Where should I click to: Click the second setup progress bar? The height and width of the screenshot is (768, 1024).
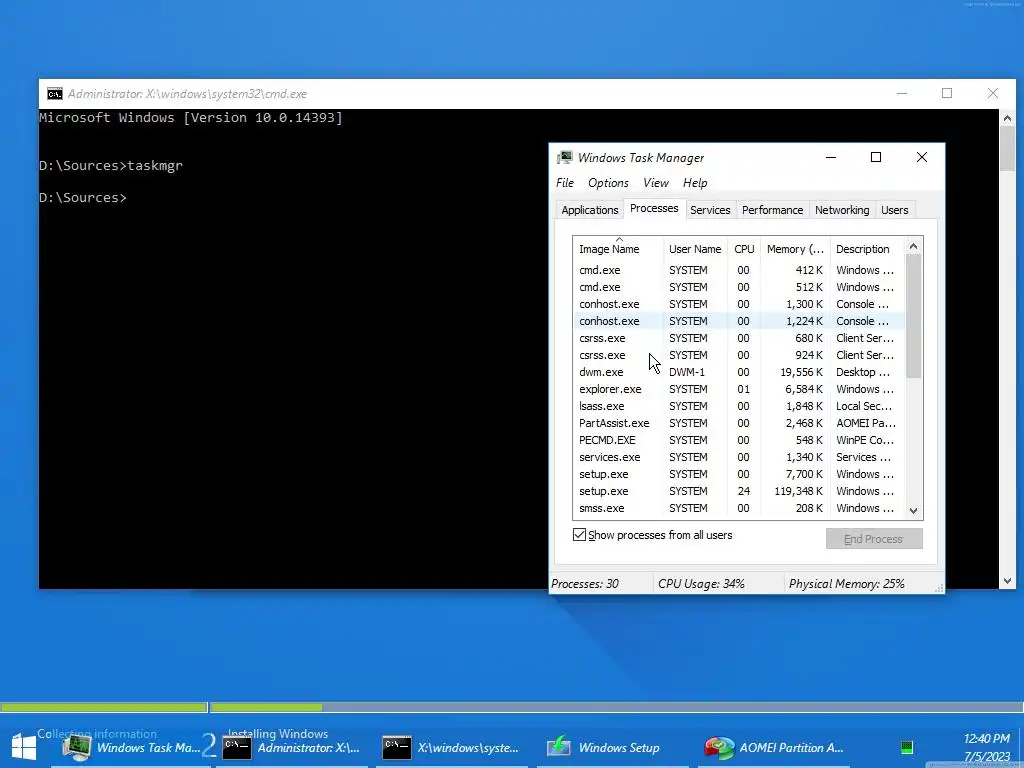click(x=616, y=707)
